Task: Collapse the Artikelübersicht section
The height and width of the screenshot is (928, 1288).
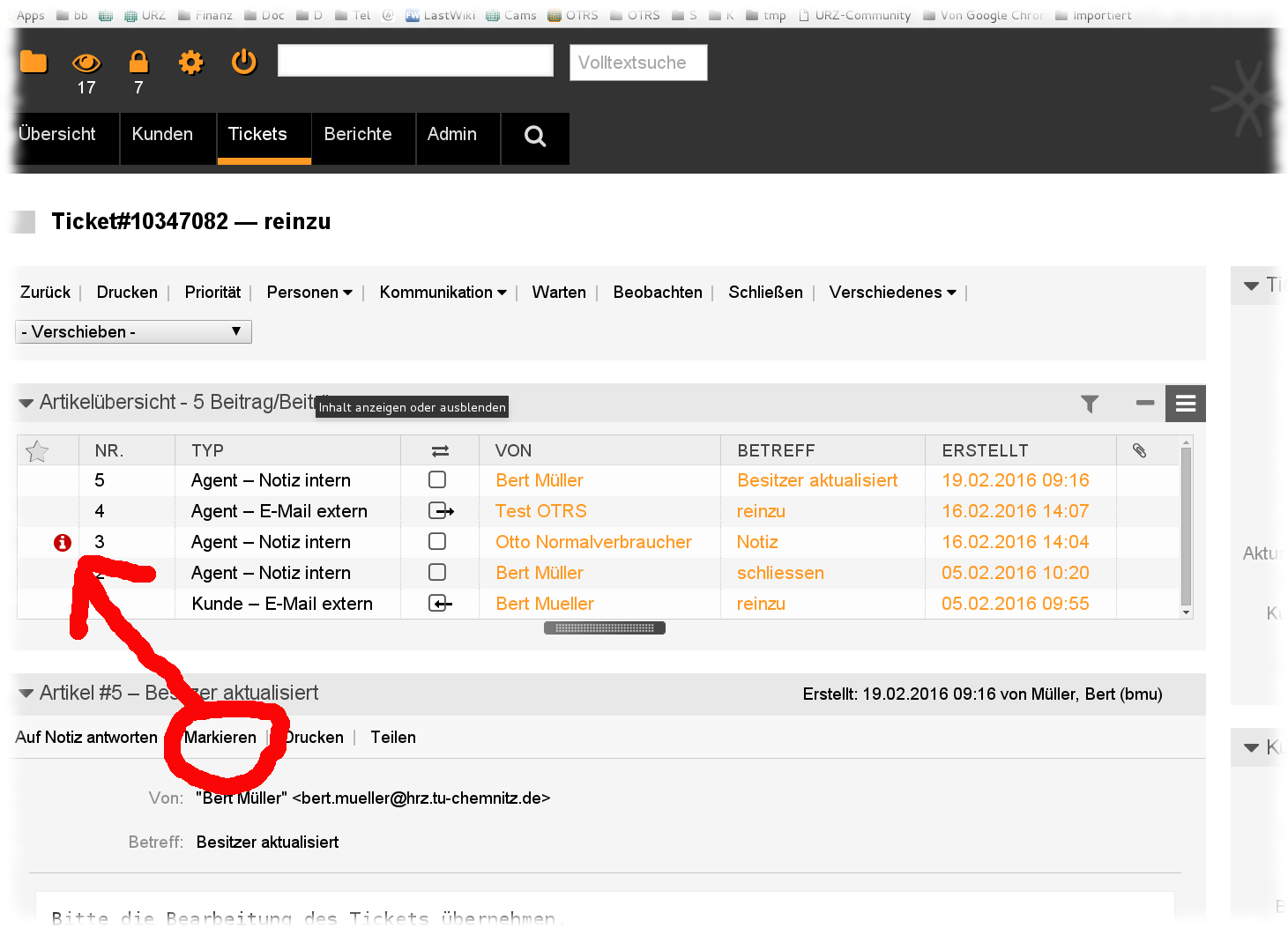Action: [x=26, y=403]
